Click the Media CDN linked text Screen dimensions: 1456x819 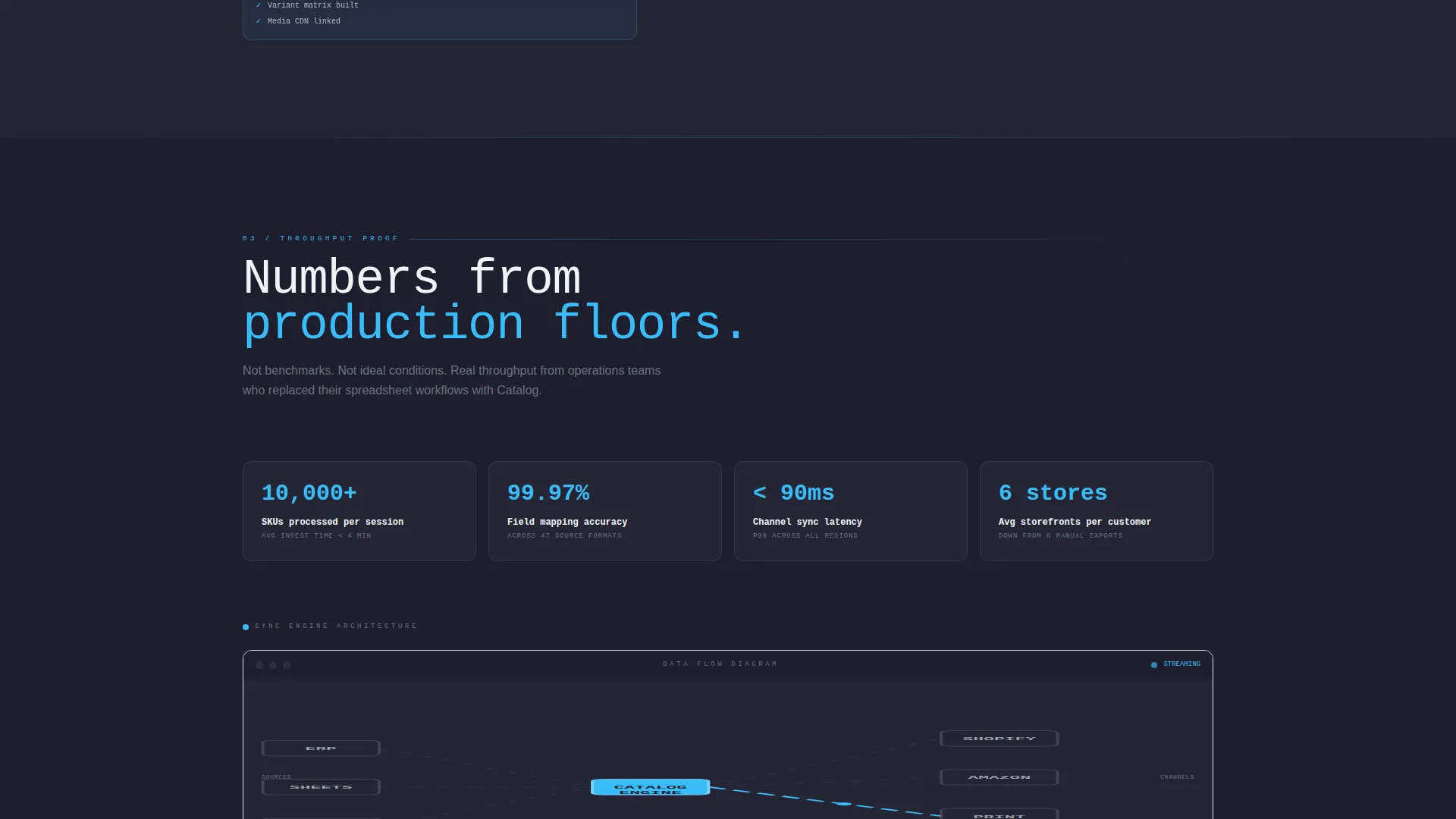(x=304, y=21)
